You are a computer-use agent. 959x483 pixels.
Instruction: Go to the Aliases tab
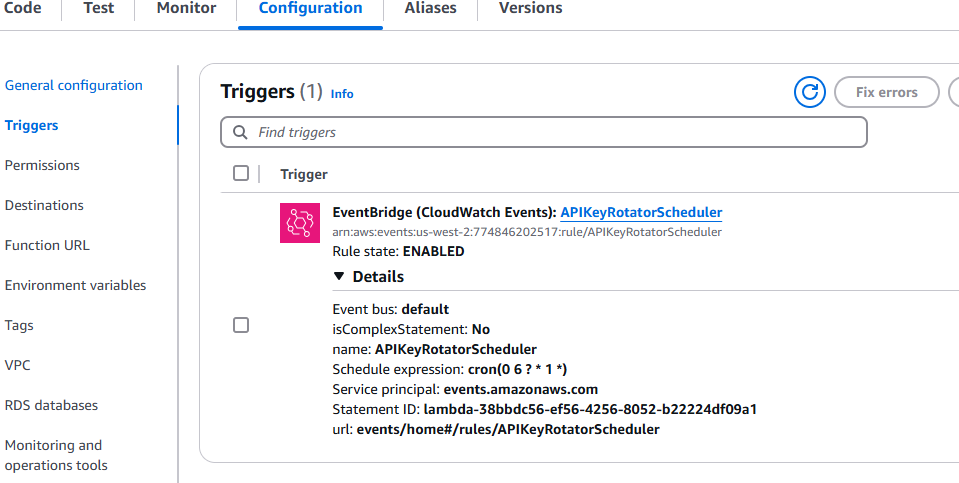pos(430,9)
